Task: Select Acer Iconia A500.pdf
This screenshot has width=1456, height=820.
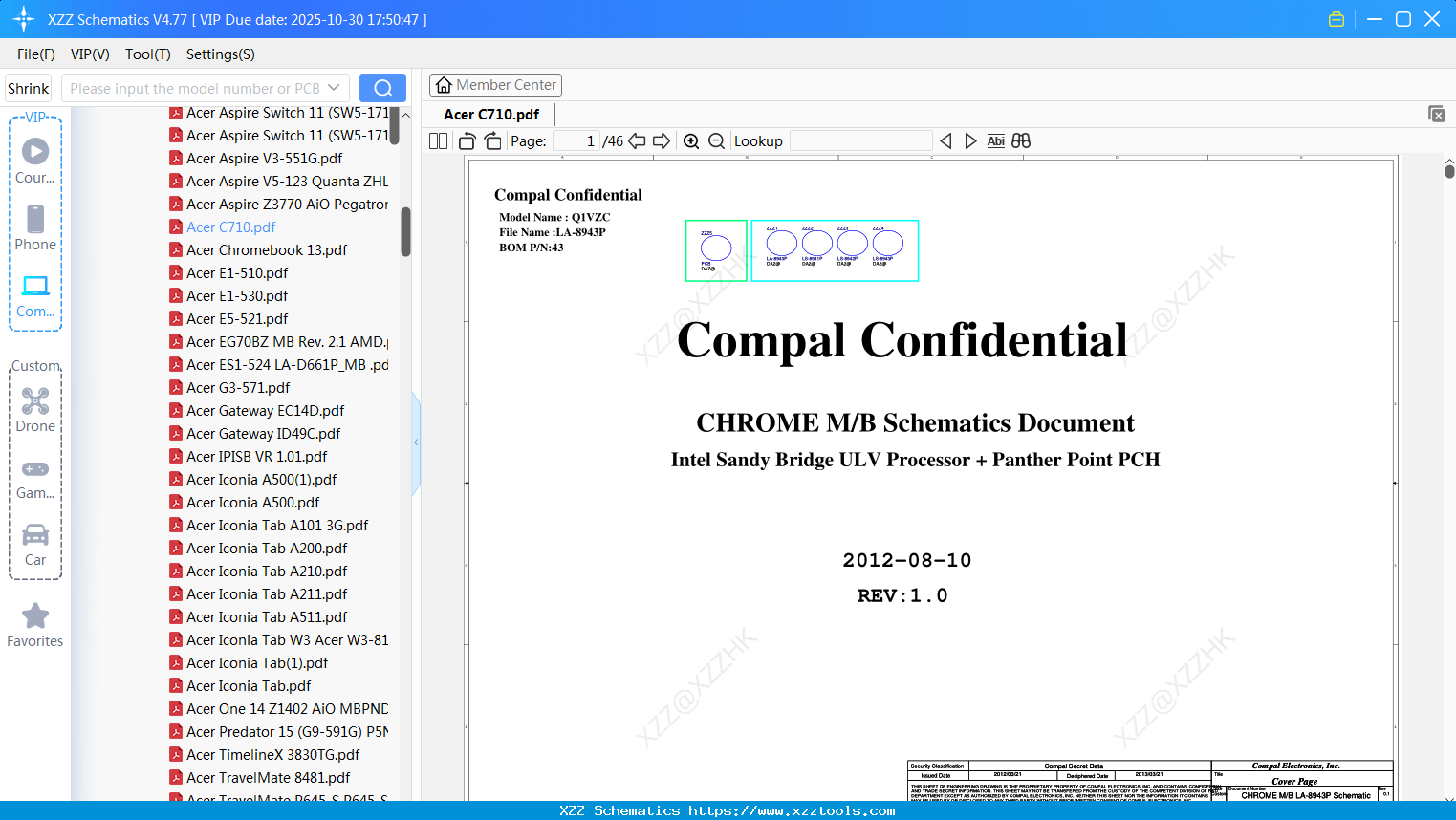Action: (x=253, y=503)
